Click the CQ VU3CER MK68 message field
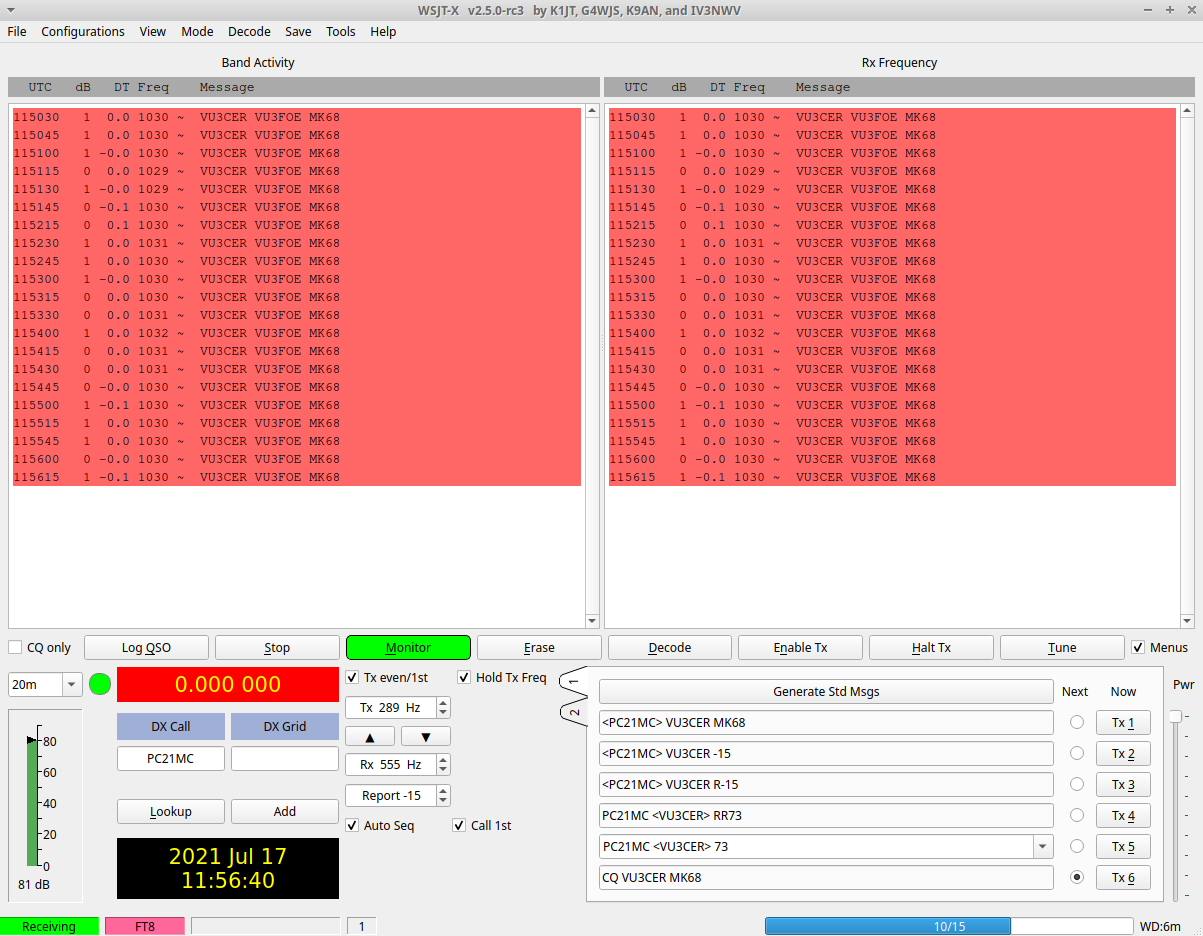The height and width of the screenshot is (936, 1203). (826, 878)
